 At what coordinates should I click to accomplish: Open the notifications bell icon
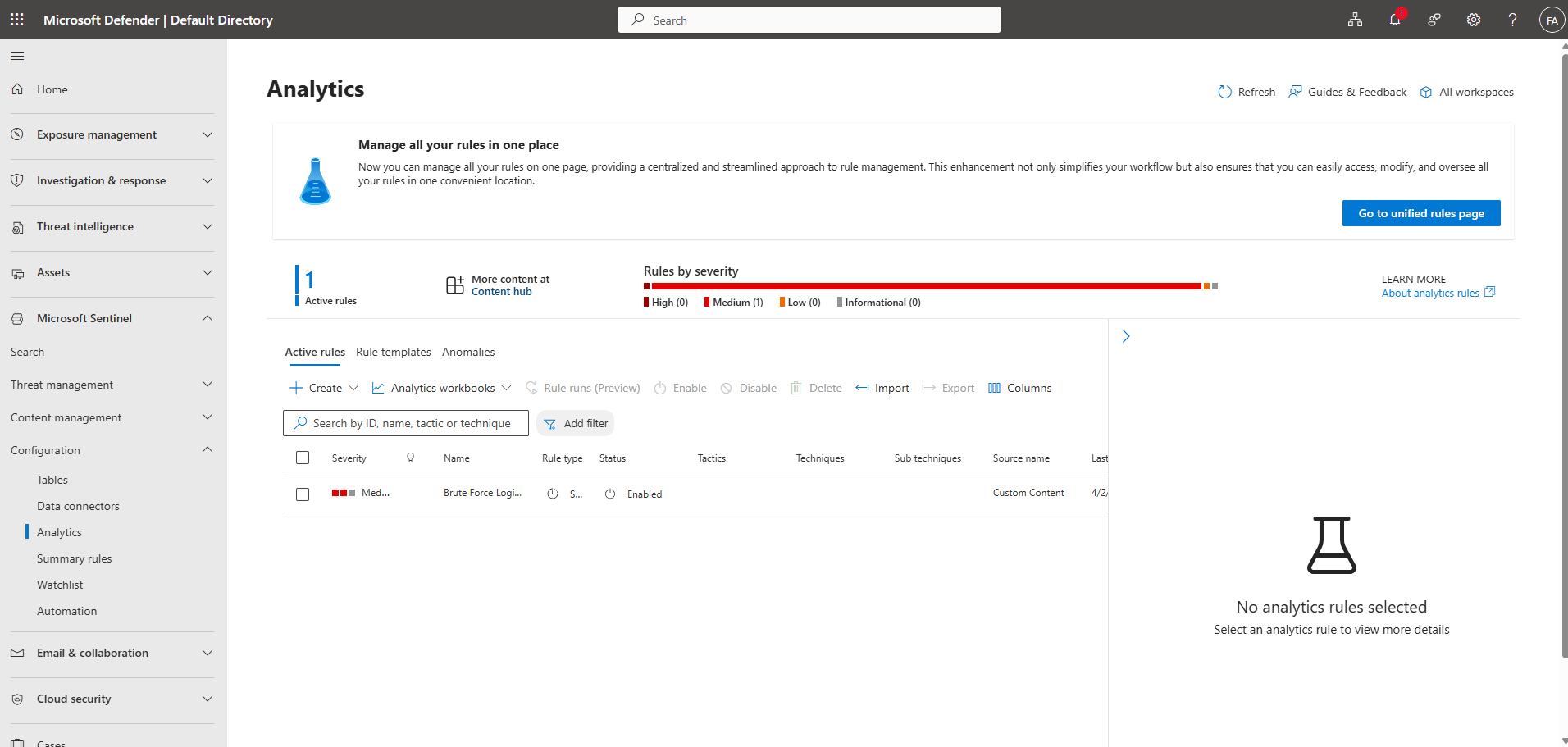click(x=1395, y=20)
